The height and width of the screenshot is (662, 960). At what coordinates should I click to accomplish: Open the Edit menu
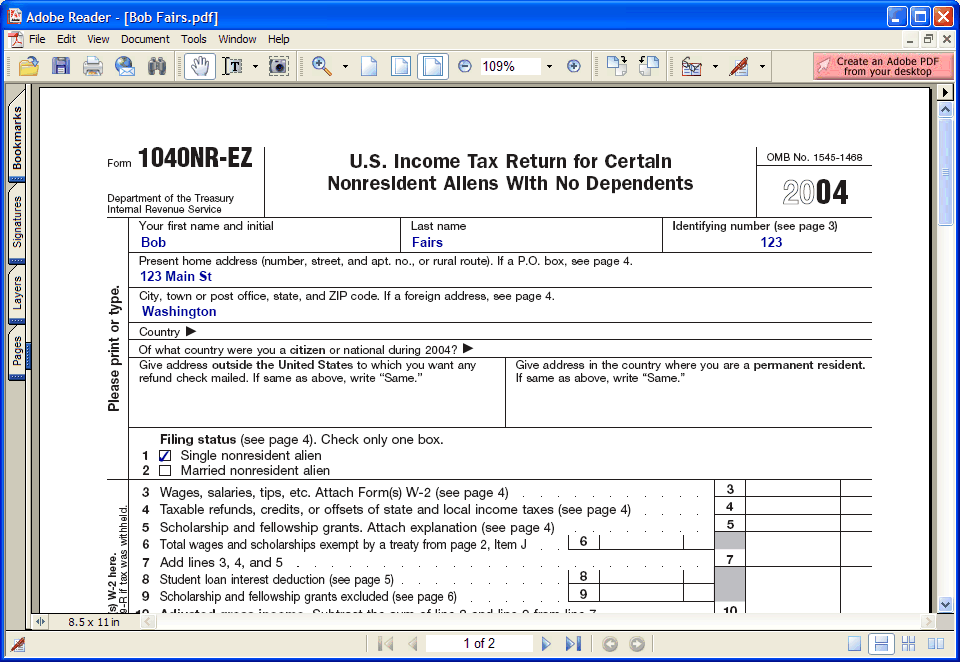click(x=66, y=39)
